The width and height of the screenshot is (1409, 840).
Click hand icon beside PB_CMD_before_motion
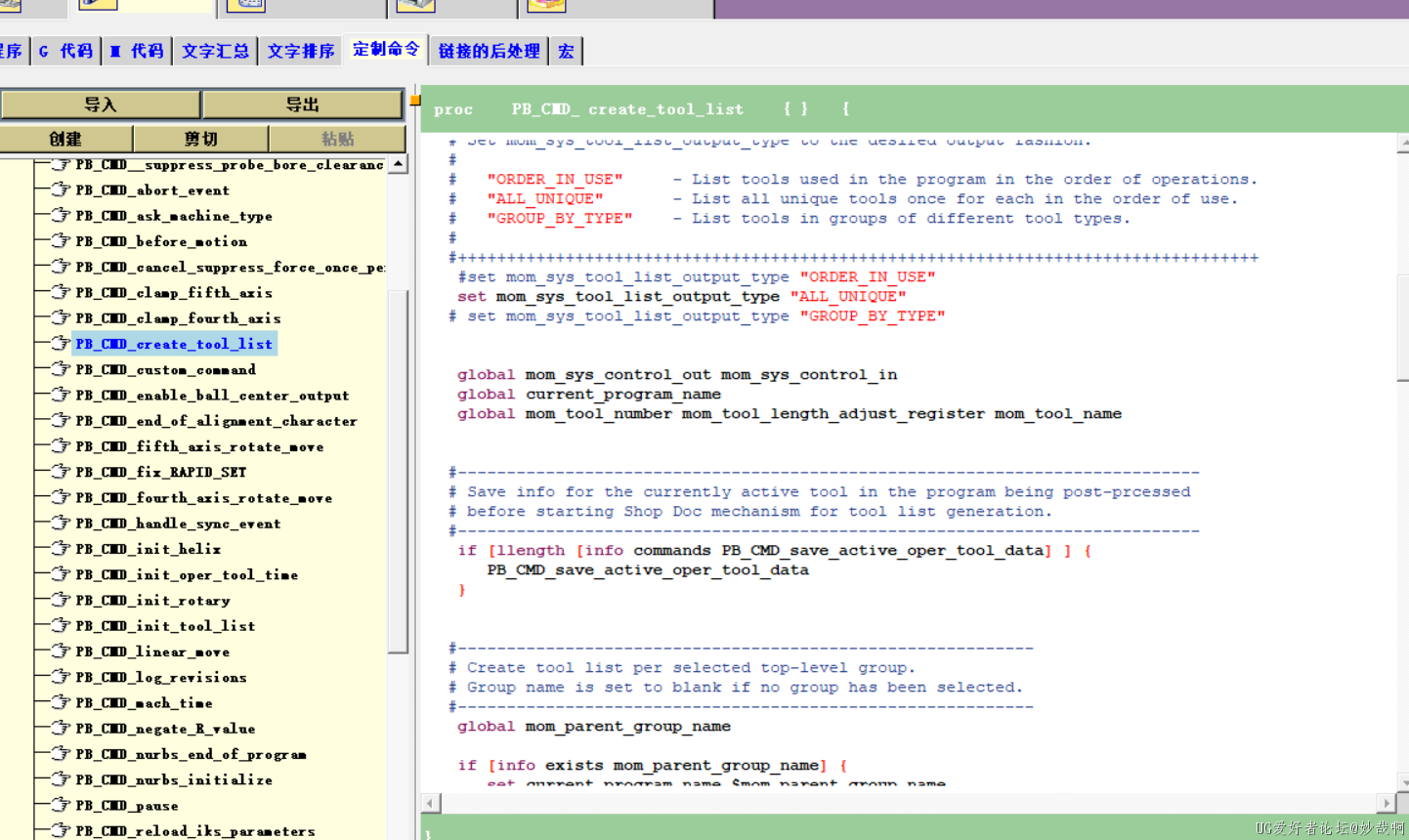(x=61, y=240)
